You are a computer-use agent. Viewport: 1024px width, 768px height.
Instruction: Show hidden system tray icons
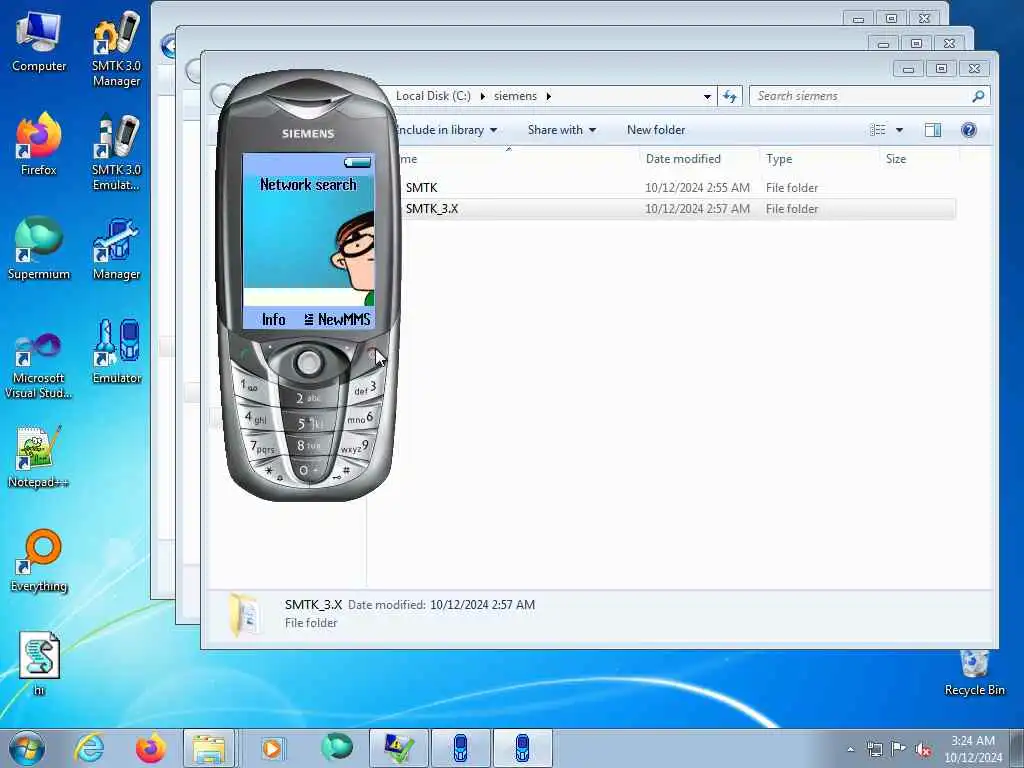click(x=850, y=749)
